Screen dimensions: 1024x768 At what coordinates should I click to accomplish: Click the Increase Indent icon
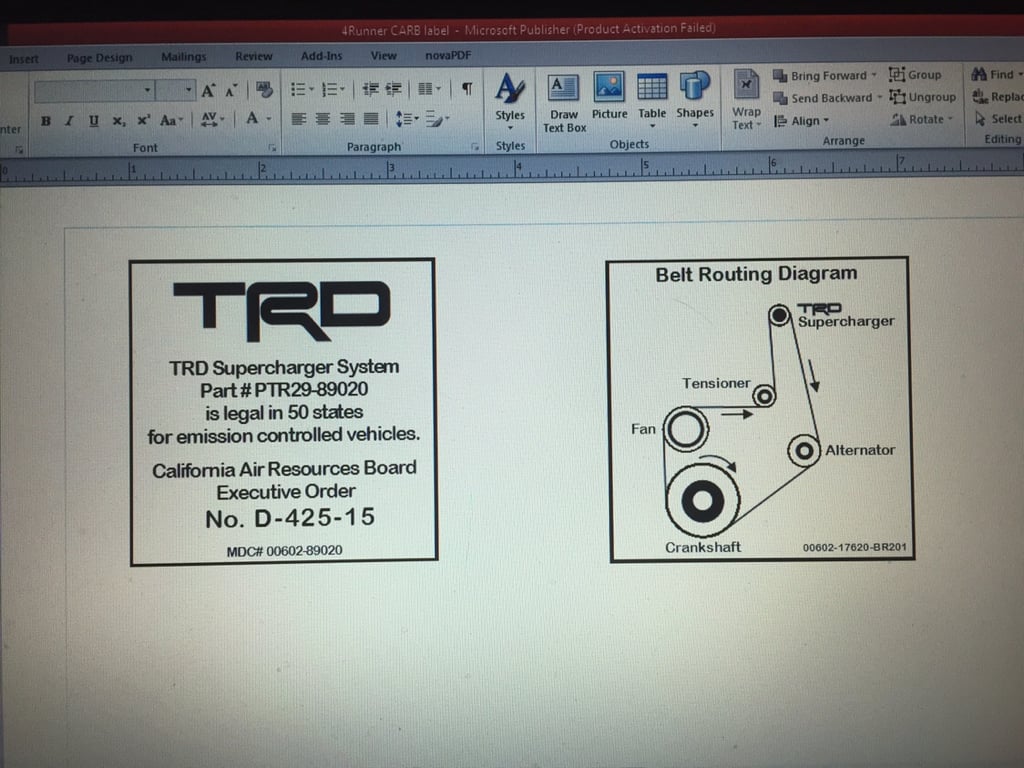click(393, 89)
